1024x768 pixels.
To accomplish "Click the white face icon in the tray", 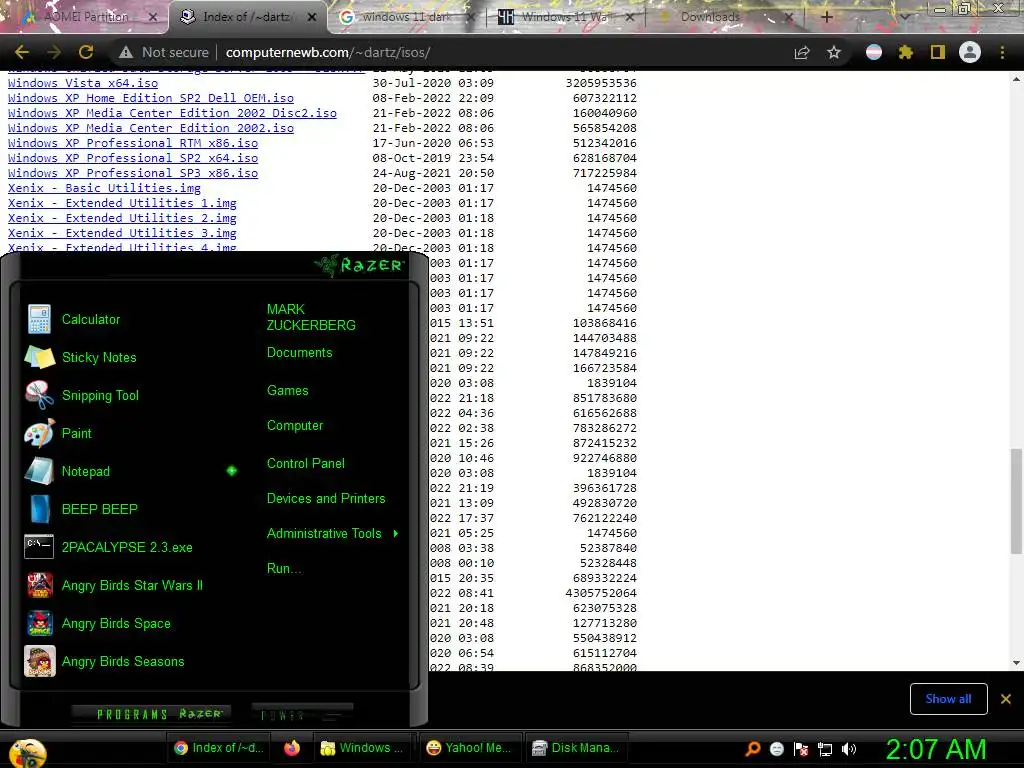I will point(776,749).
